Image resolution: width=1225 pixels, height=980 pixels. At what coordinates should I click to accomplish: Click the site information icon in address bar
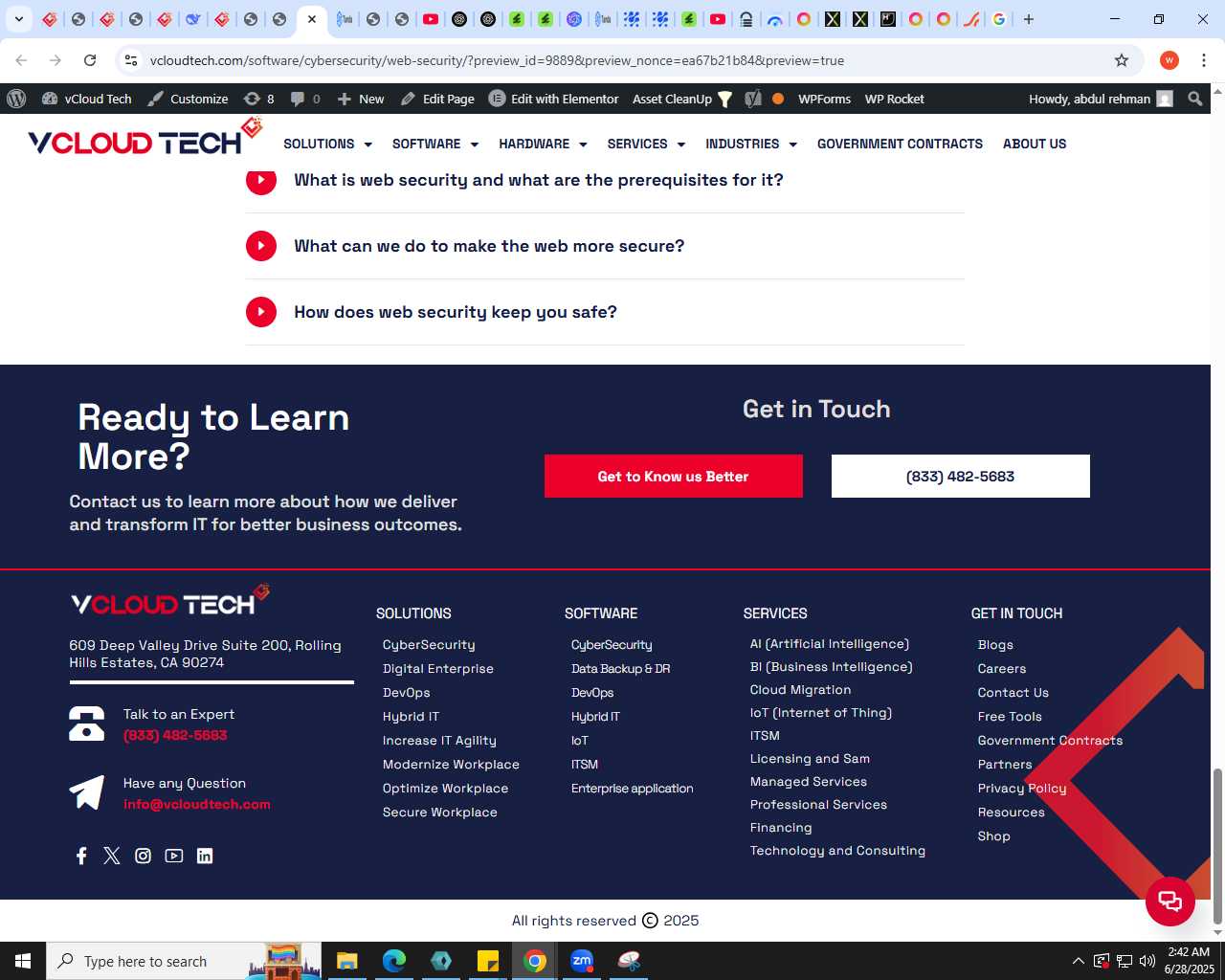(131, 60)
